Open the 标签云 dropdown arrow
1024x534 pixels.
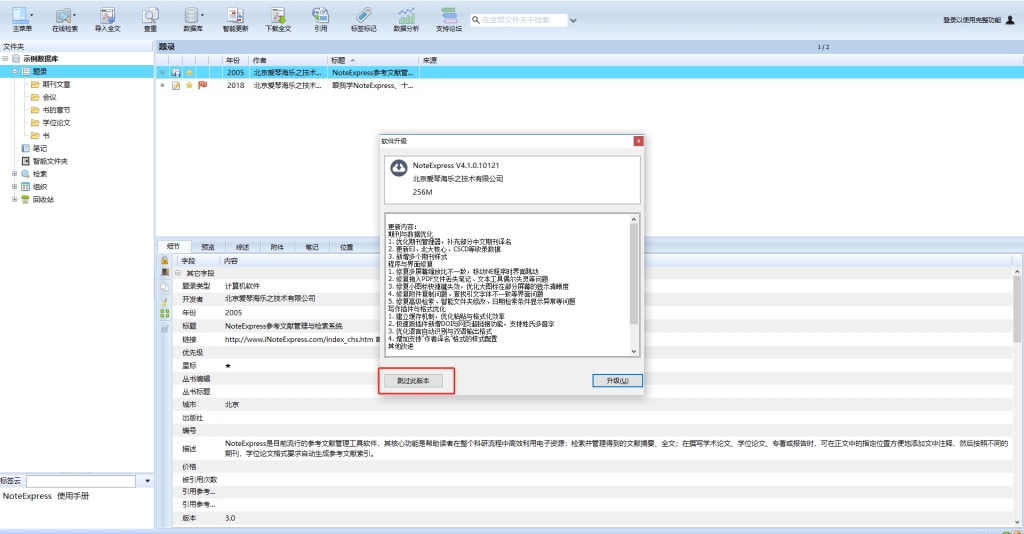point(148,481)
